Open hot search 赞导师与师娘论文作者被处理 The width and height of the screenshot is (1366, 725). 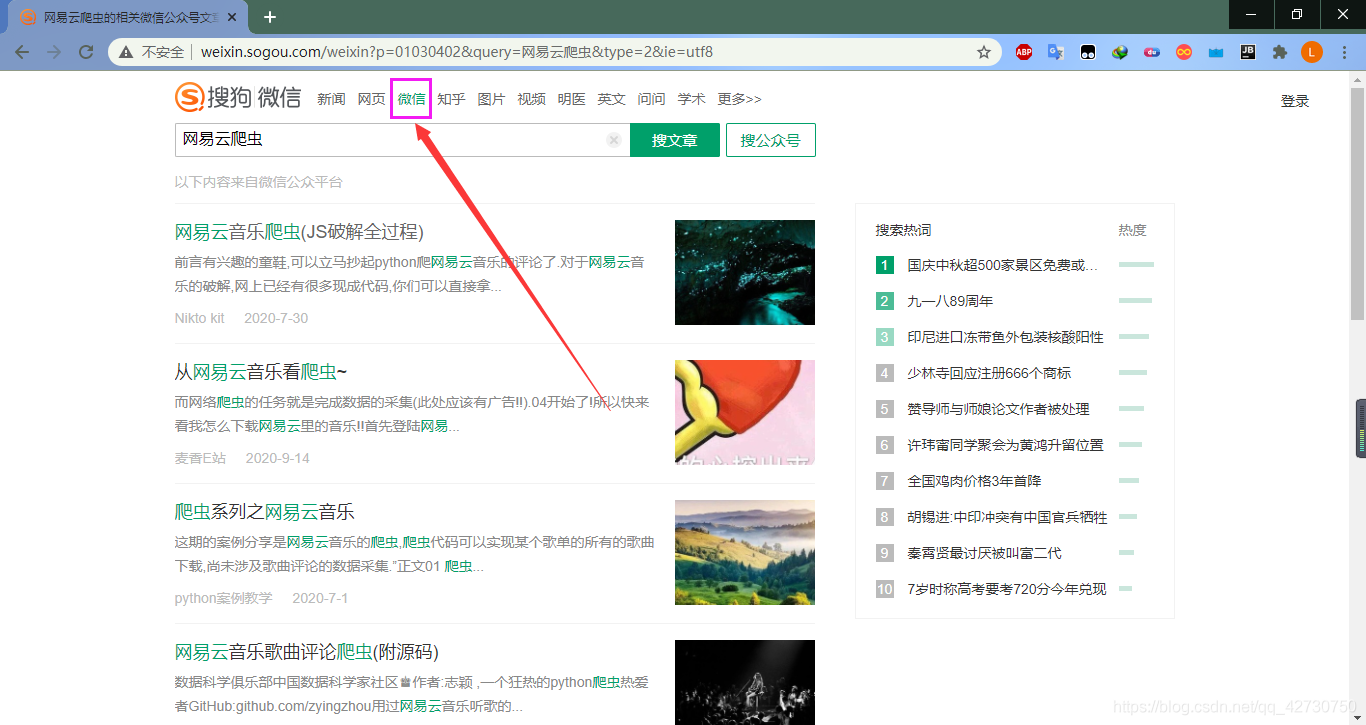[998, 409]
